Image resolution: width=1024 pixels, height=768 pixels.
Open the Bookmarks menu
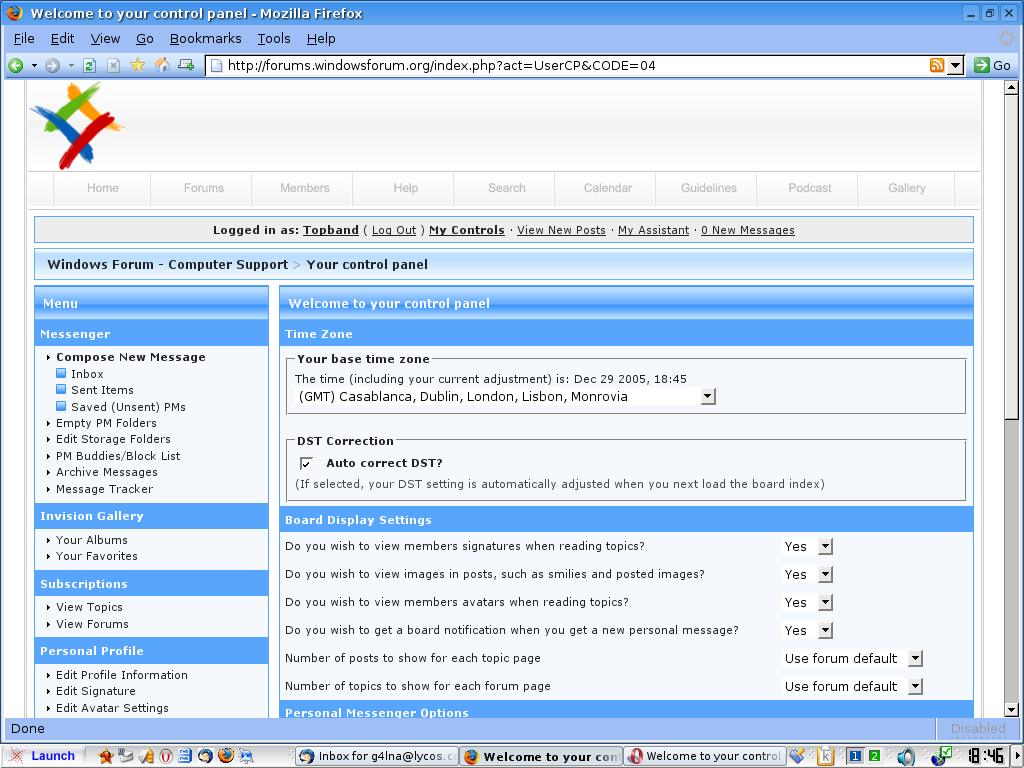click(206, 39)
